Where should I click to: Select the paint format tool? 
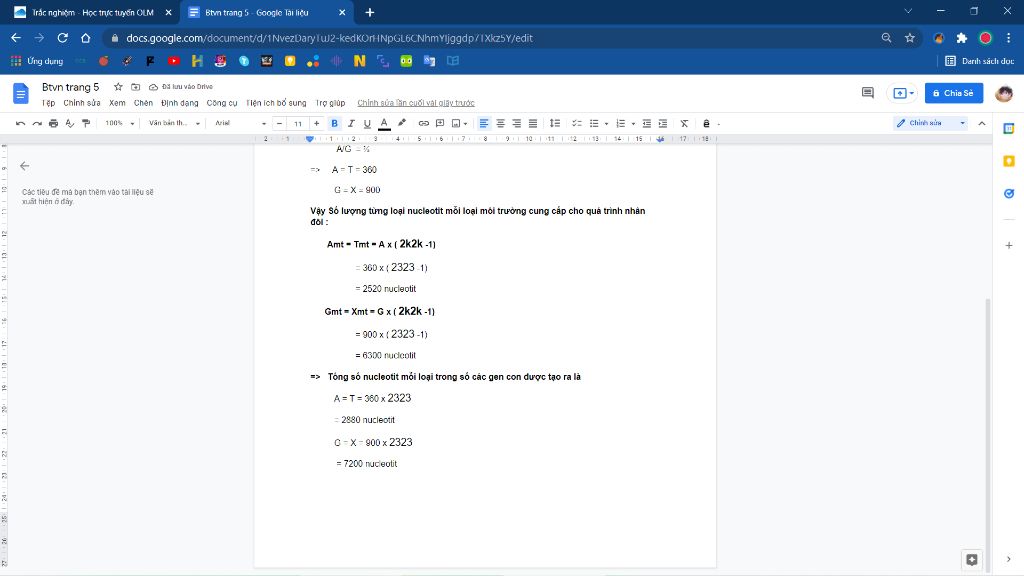tap(86, 123)
